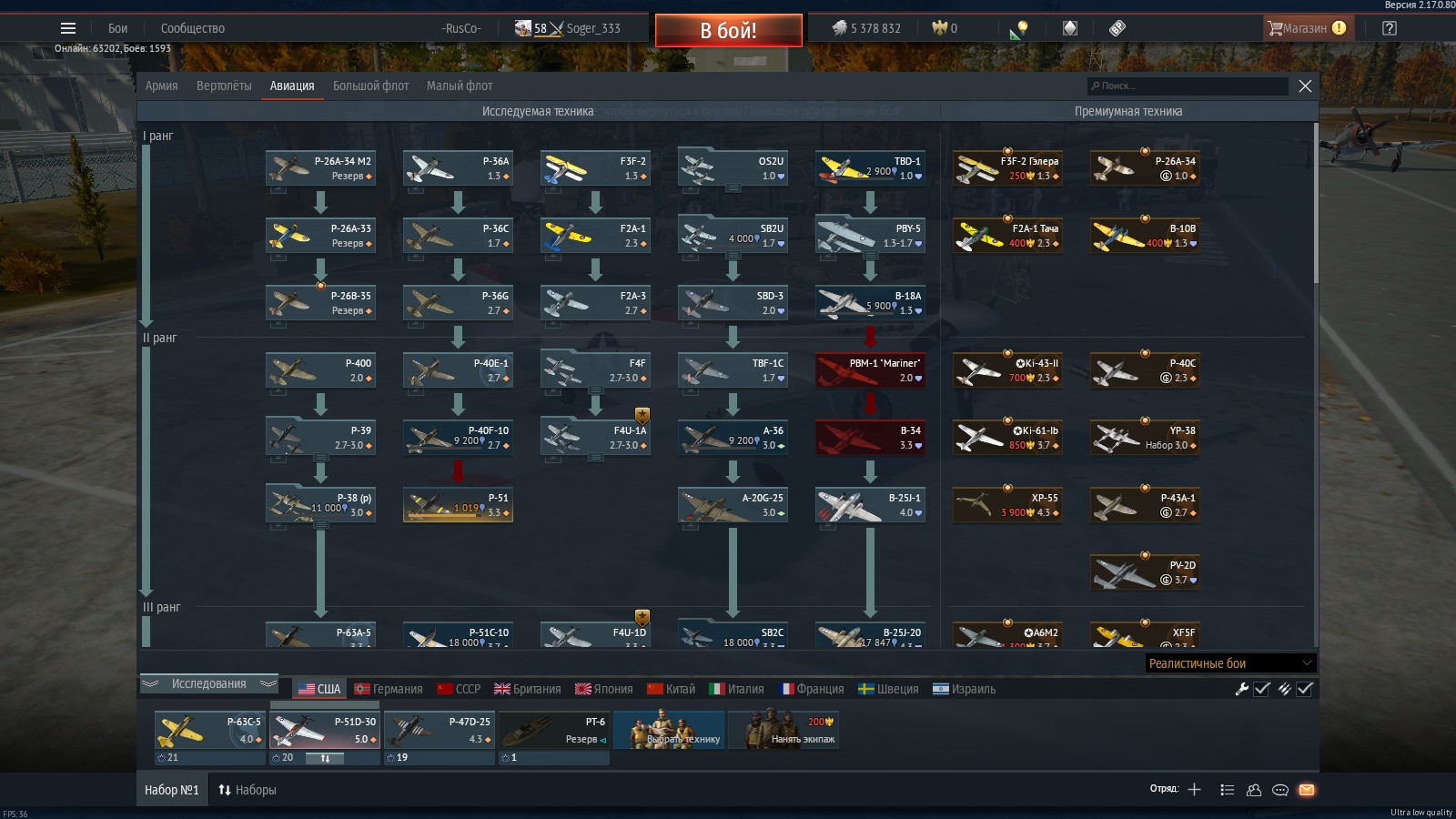This screenshot has width=1456, height=819.
Task: Select the Германия nation tab
Action: pos(389,689)
